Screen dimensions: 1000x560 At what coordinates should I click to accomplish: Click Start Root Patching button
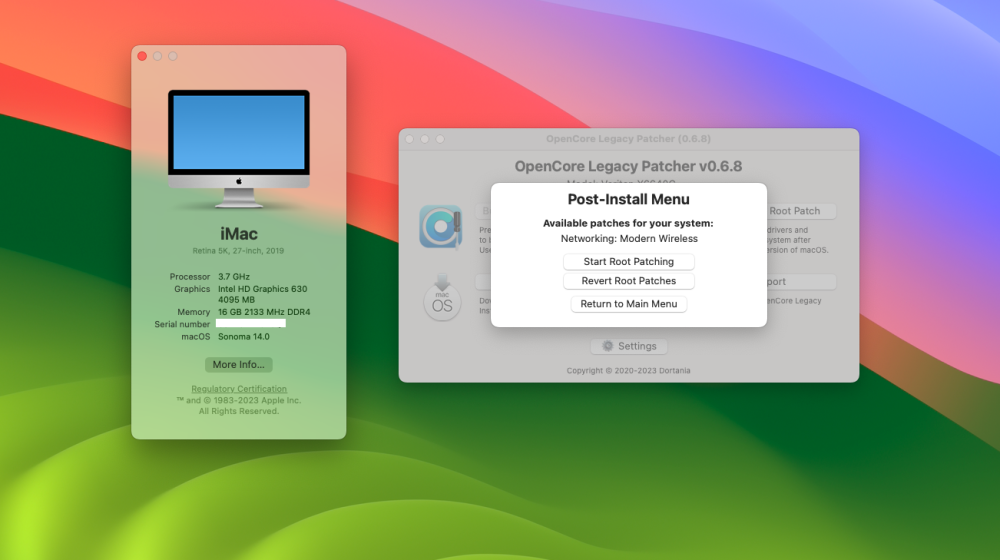point(628,262)
